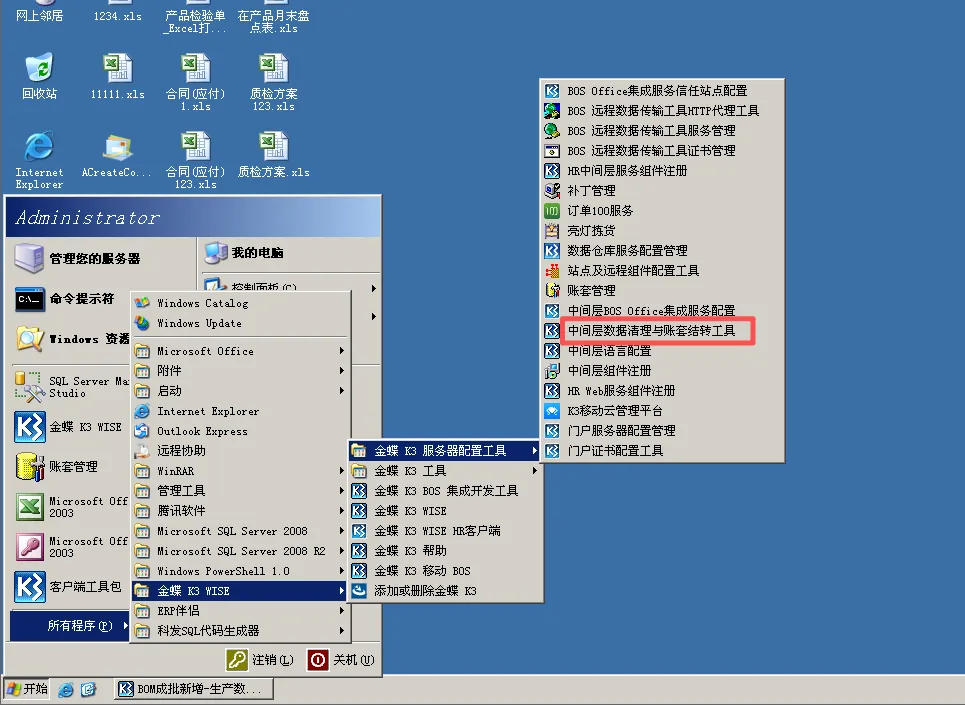The width and height of the screenshot is (965, 705).
Task: Open 金蝶 K3 WISE HR客户端
Action: click(437, 531)
